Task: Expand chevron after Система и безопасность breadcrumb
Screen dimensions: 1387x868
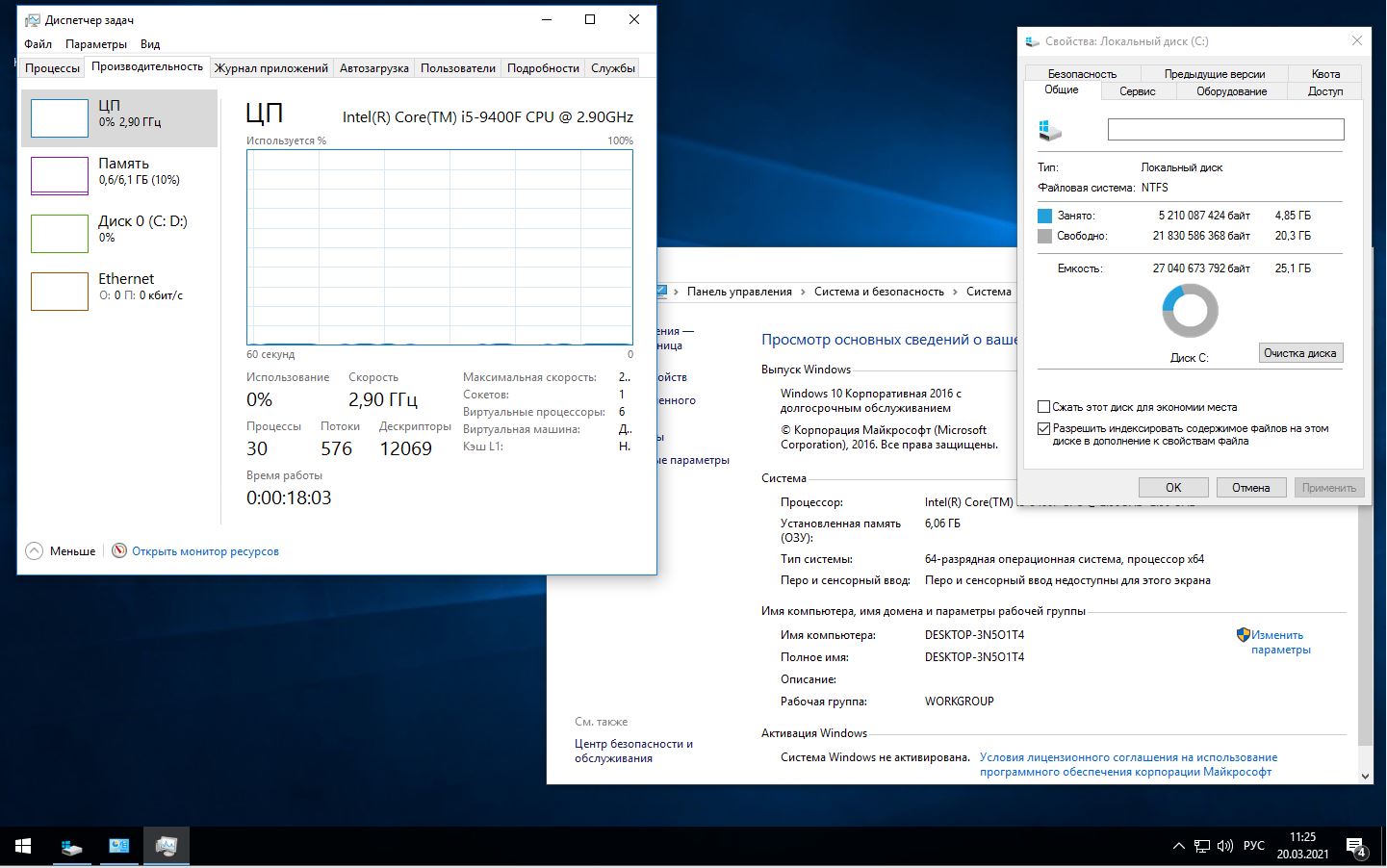Action: 955,292
